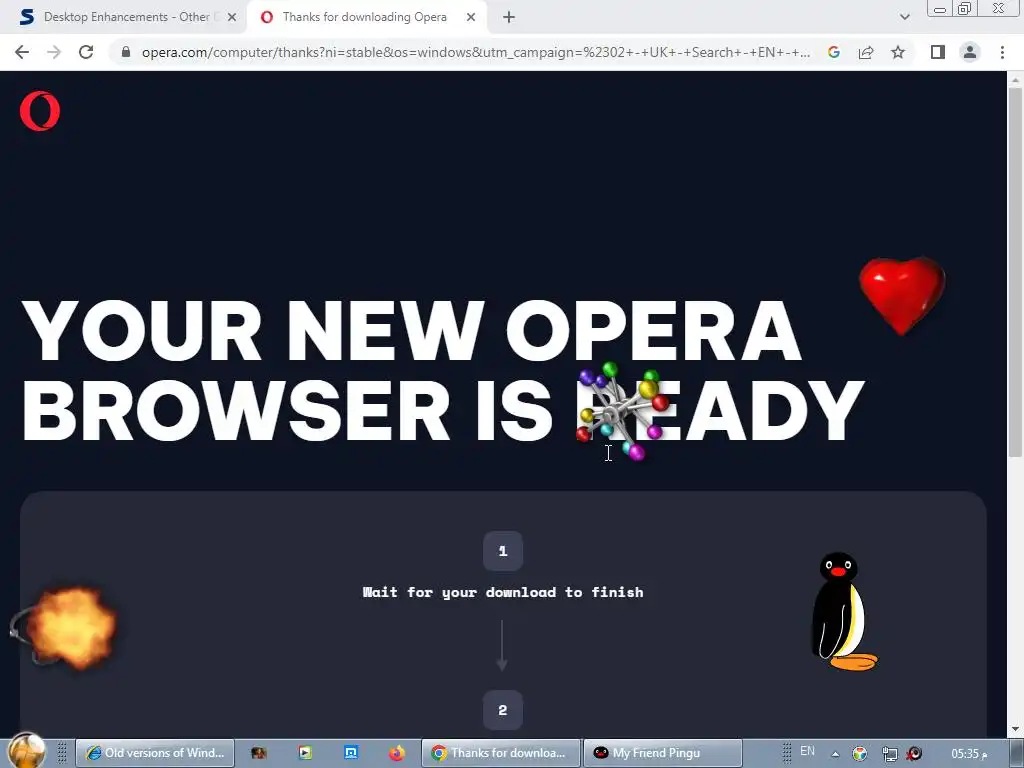Click 'Wait for your download to finish' text
1024x768 pixels.
[503, 592]
